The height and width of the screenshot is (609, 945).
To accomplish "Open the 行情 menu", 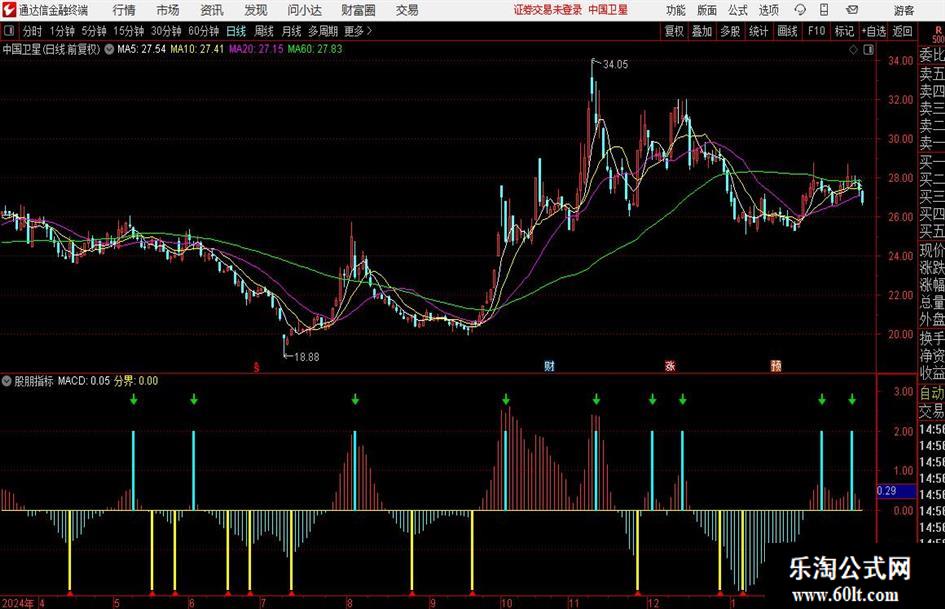I will click(124, 10).
